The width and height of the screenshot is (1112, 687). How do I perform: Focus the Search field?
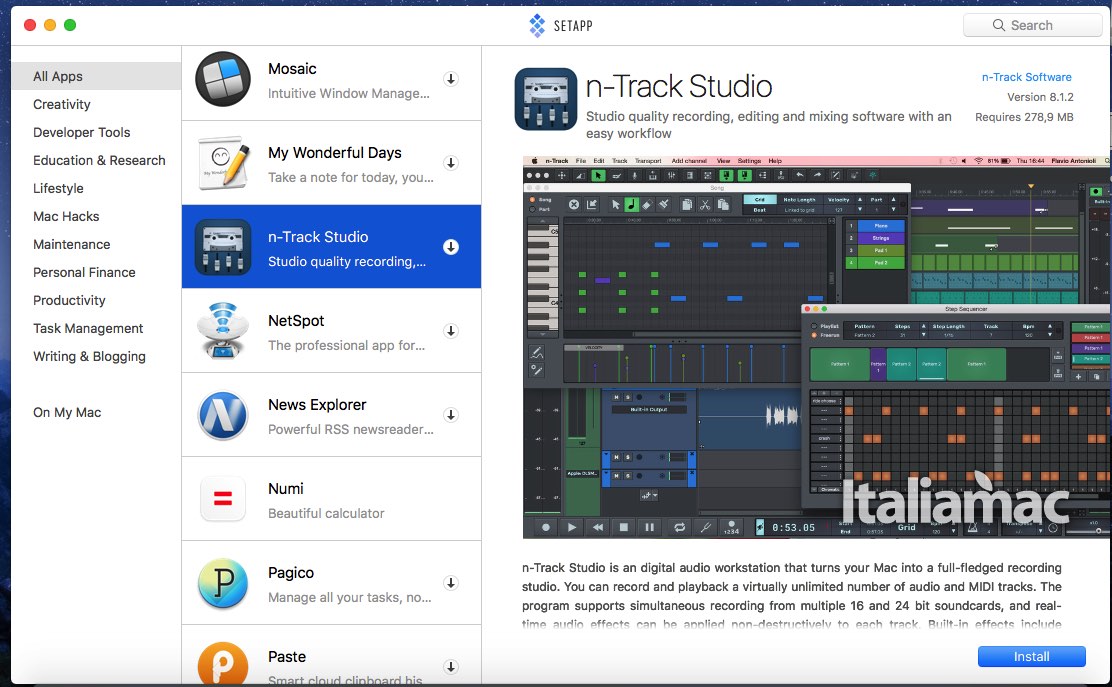point(1033,25)
